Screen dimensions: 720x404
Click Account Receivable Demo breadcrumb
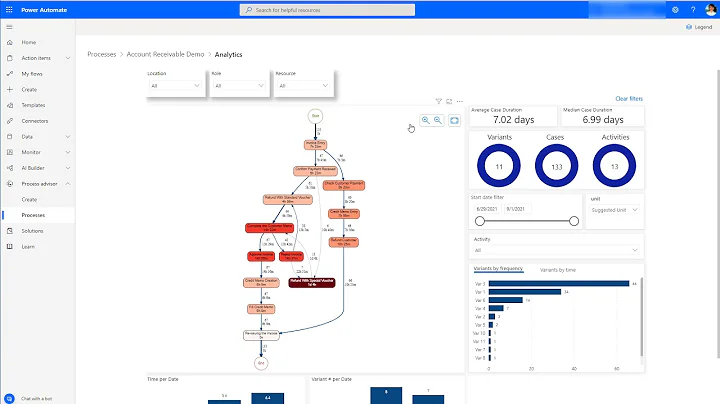point(165,54)
